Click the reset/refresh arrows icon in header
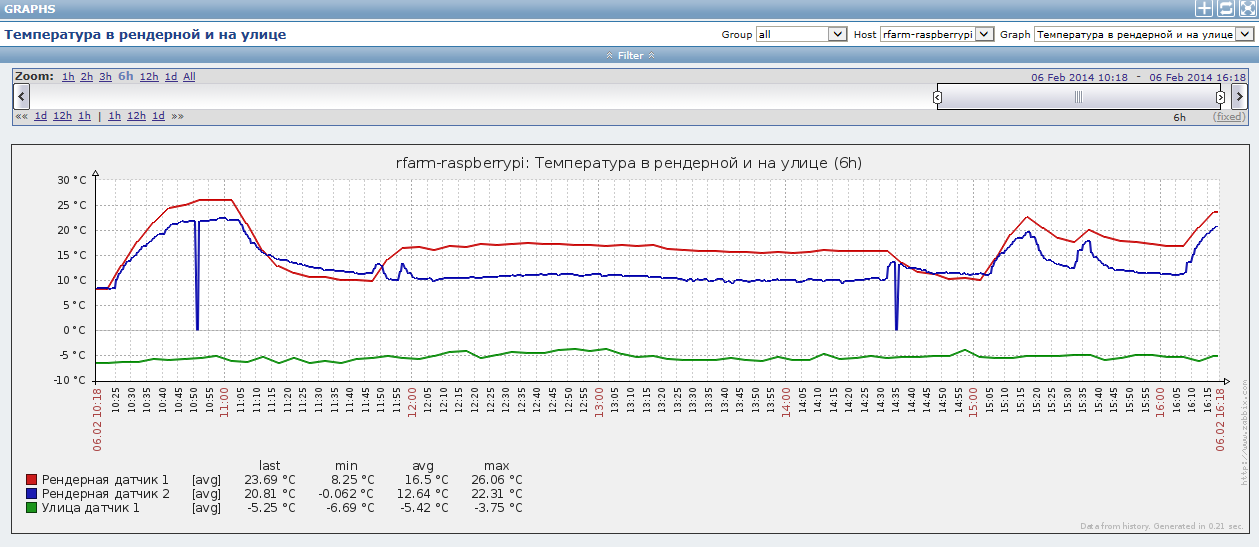 (1226, 8)
